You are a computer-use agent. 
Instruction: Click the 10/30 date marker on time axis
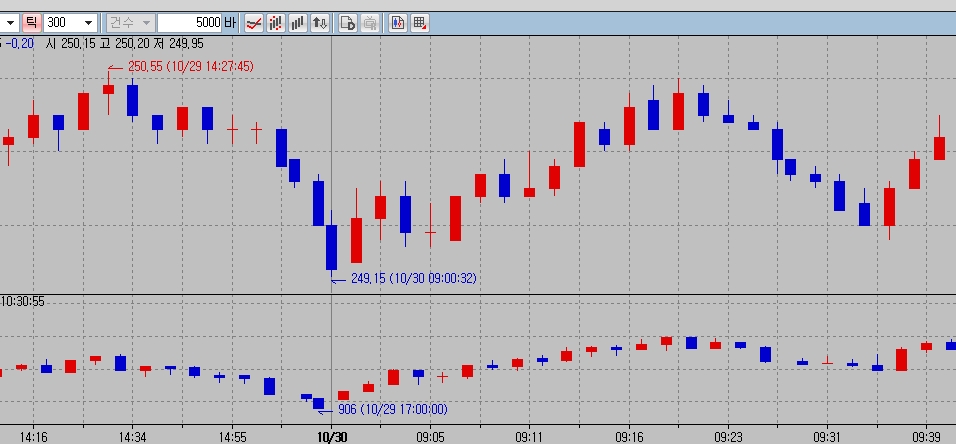click(x=332, y=437)
